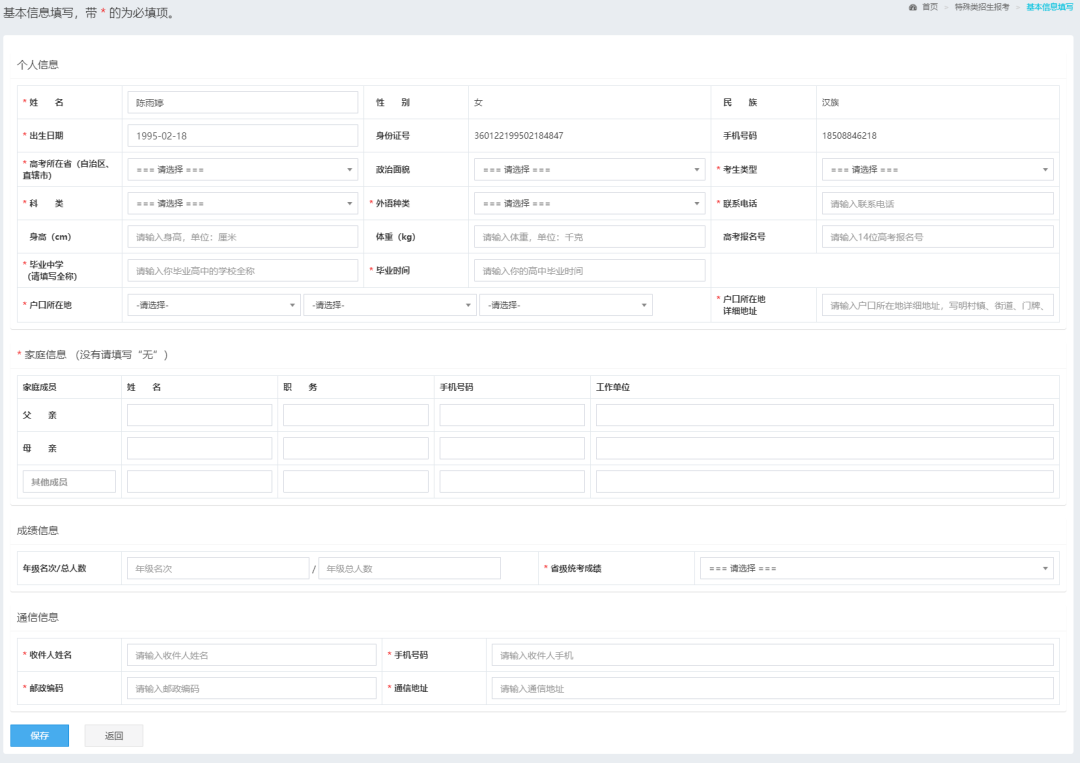Expand the 外语种类 dropdown
Viewport: 1080px width, 763px height.
(590, 203)
